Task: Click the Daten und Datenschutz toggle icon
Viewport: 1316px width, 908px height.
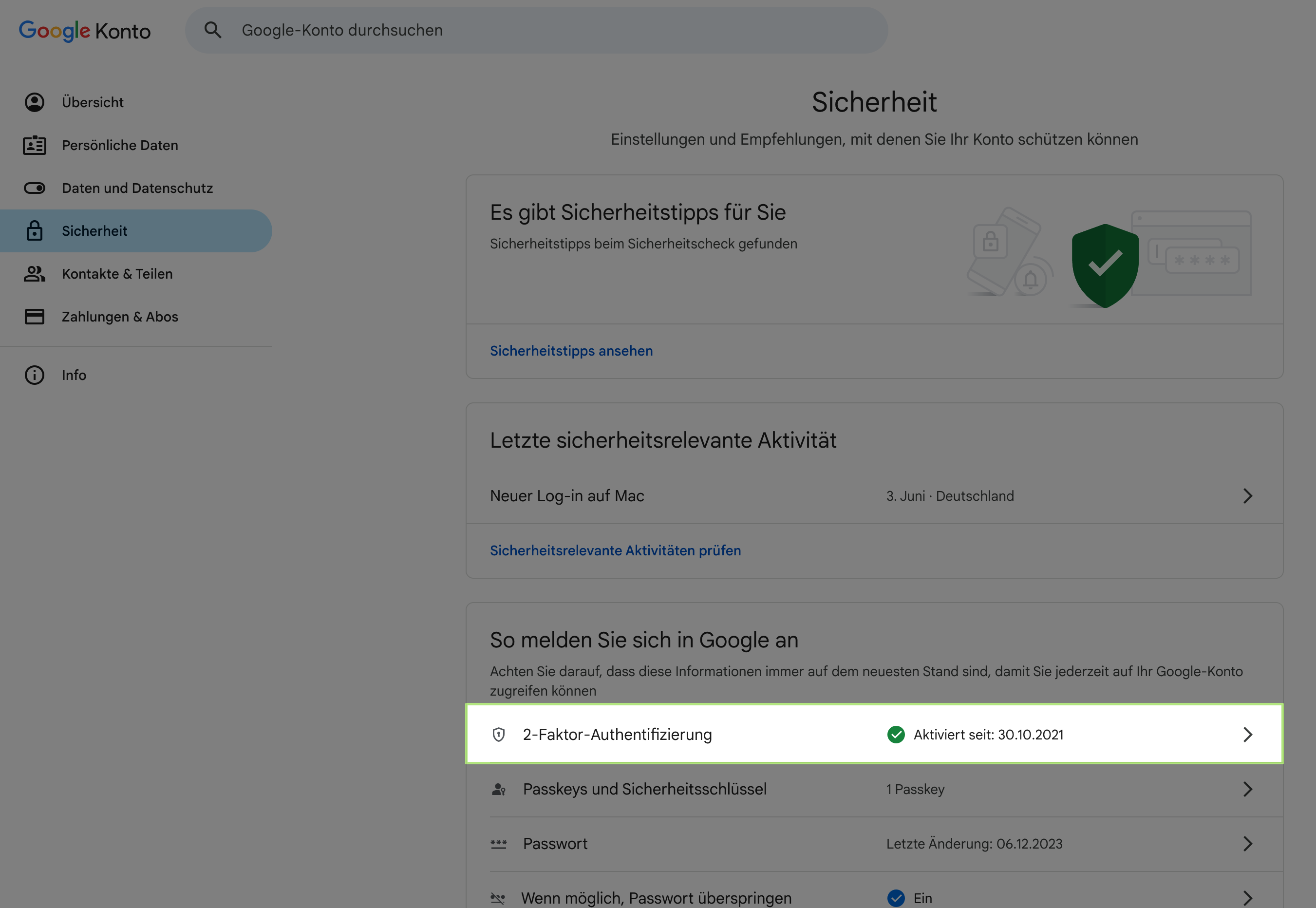Action: (34, 189)
